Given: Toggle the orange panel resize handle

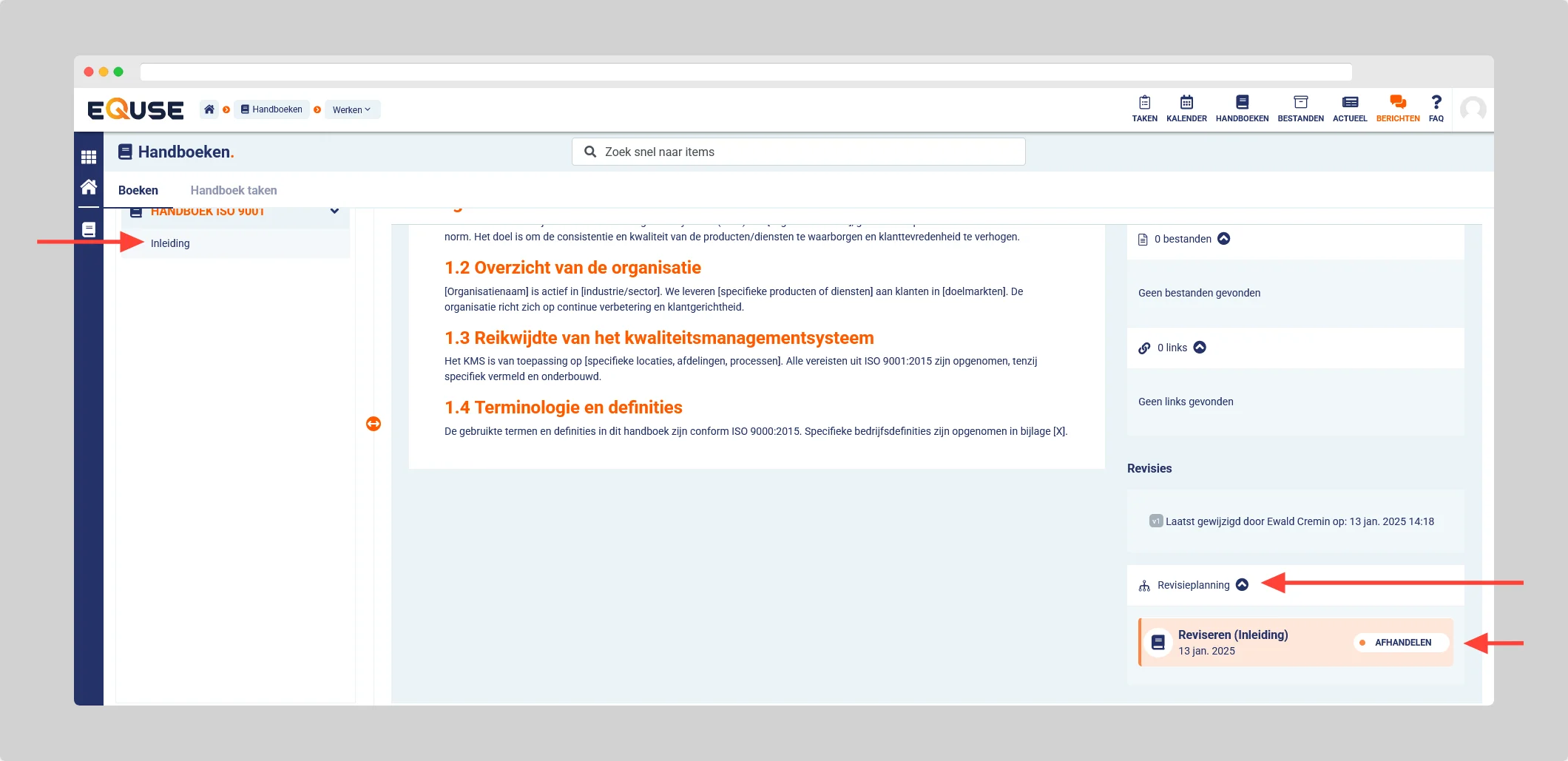Looking at the screenshot, I should (x=374, y=424).
